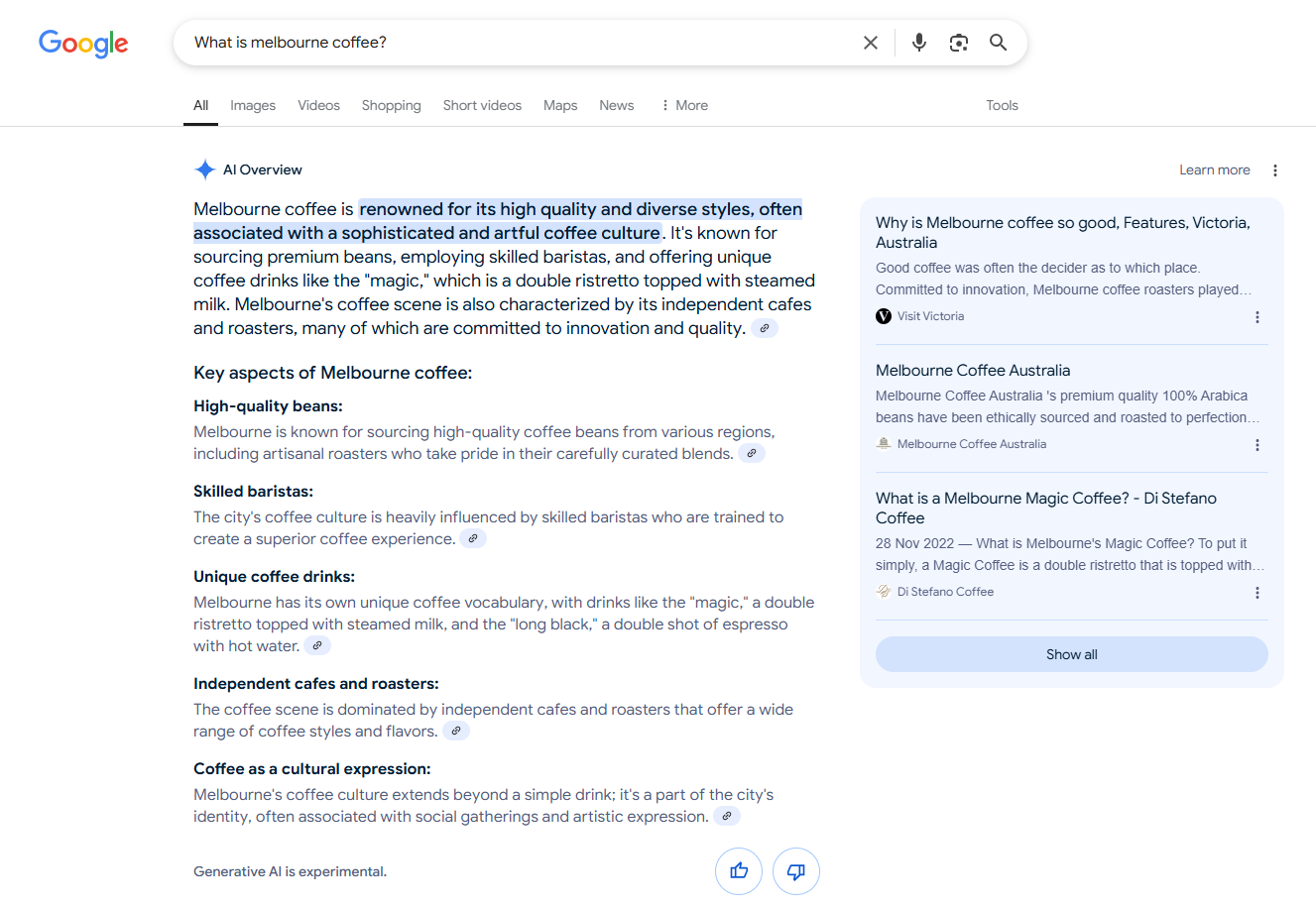Image resolution: width=1316 pixels, height=908 pixels.
Task: Open source link icon for Coffee as cultural expression
Action: click(727, 817)
